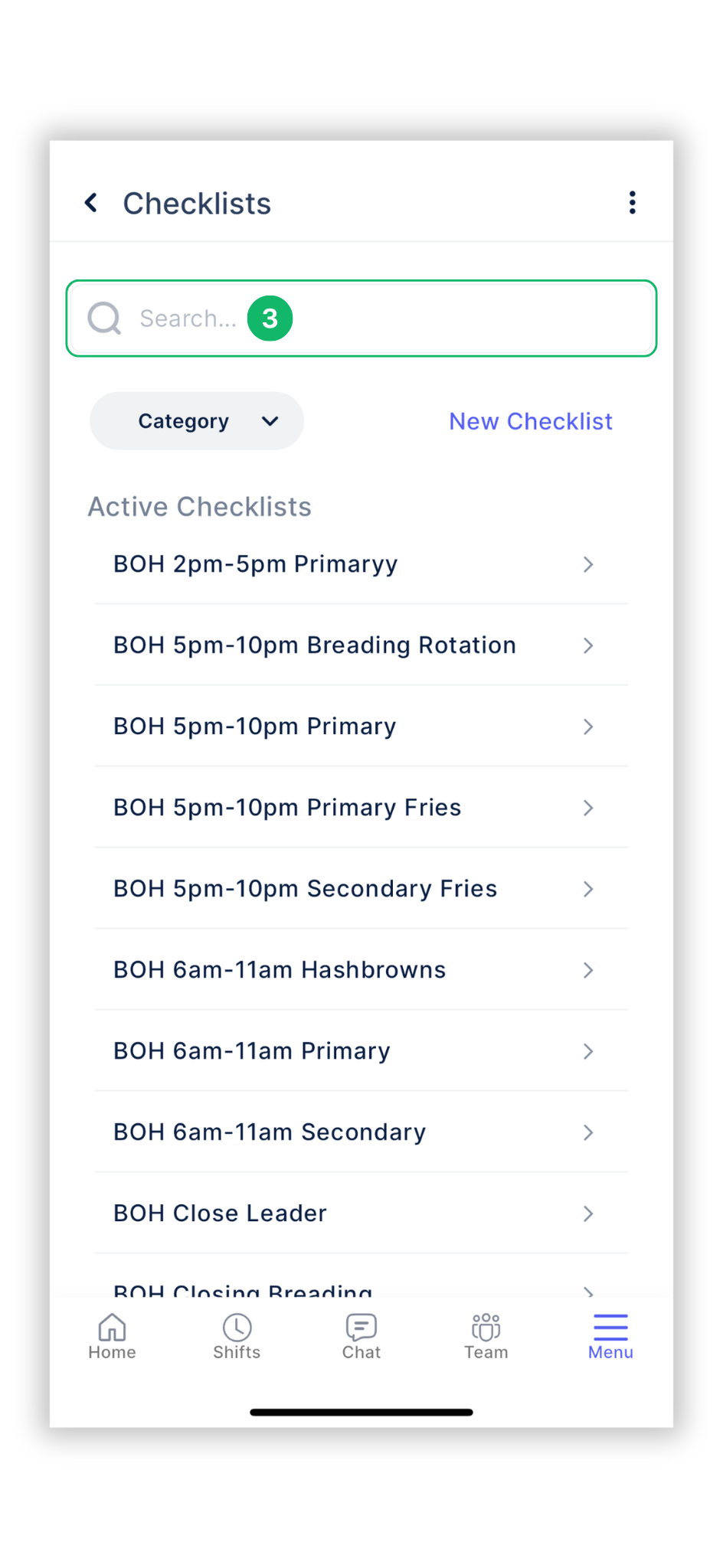Open the Category dropdown

[x=196, y=420]
